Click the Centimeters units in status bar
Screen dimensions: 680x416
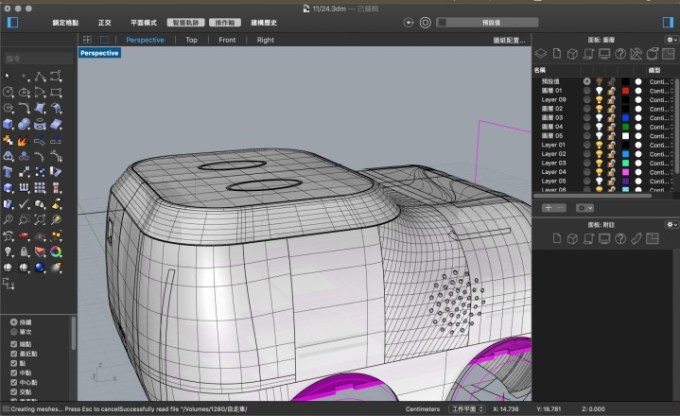(422, 409)
